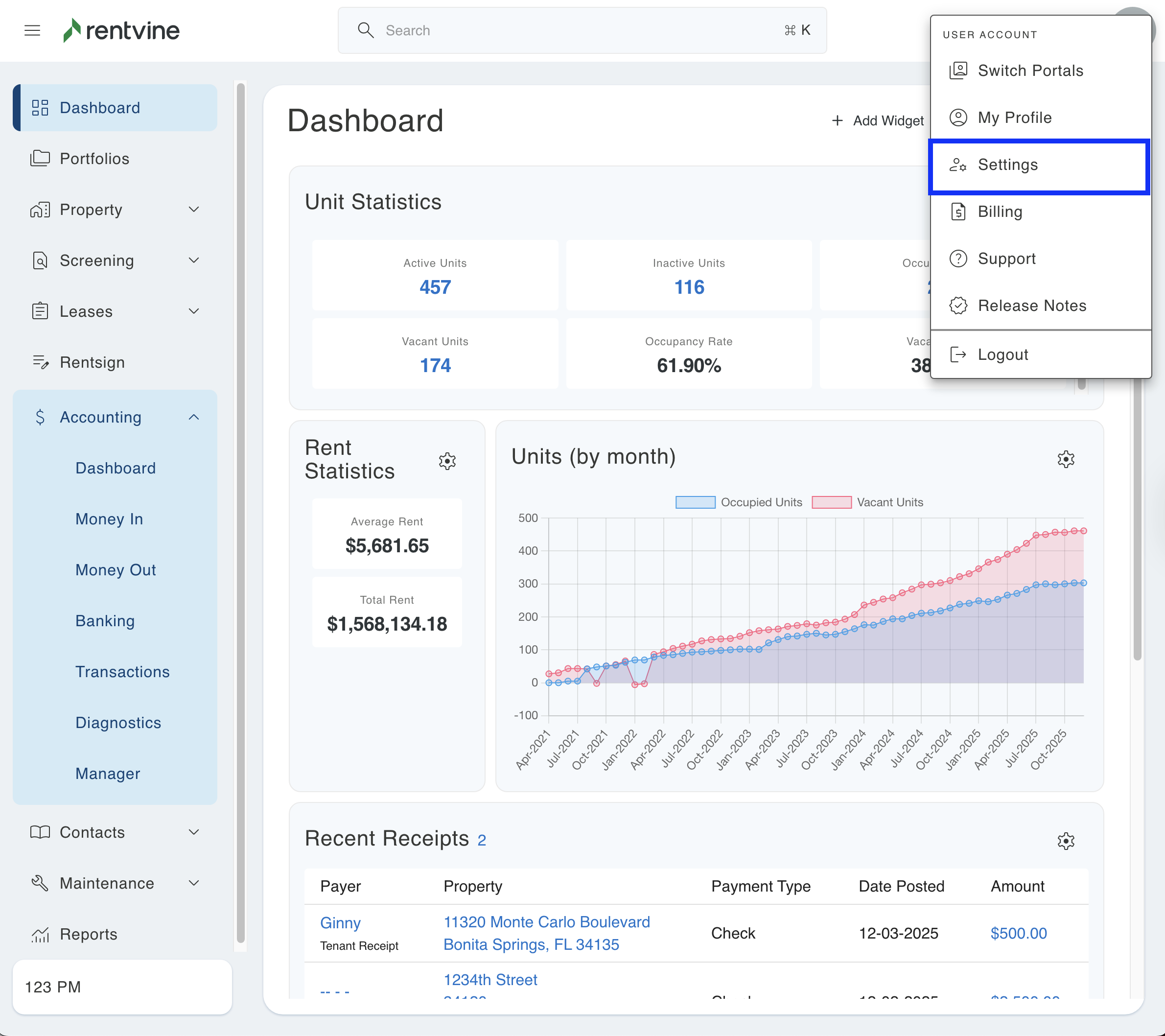Image resolution: width=1165 pixels, height=1036 pixels.
Task: Click the Portfolios folder icon
Action: [40, 159]
